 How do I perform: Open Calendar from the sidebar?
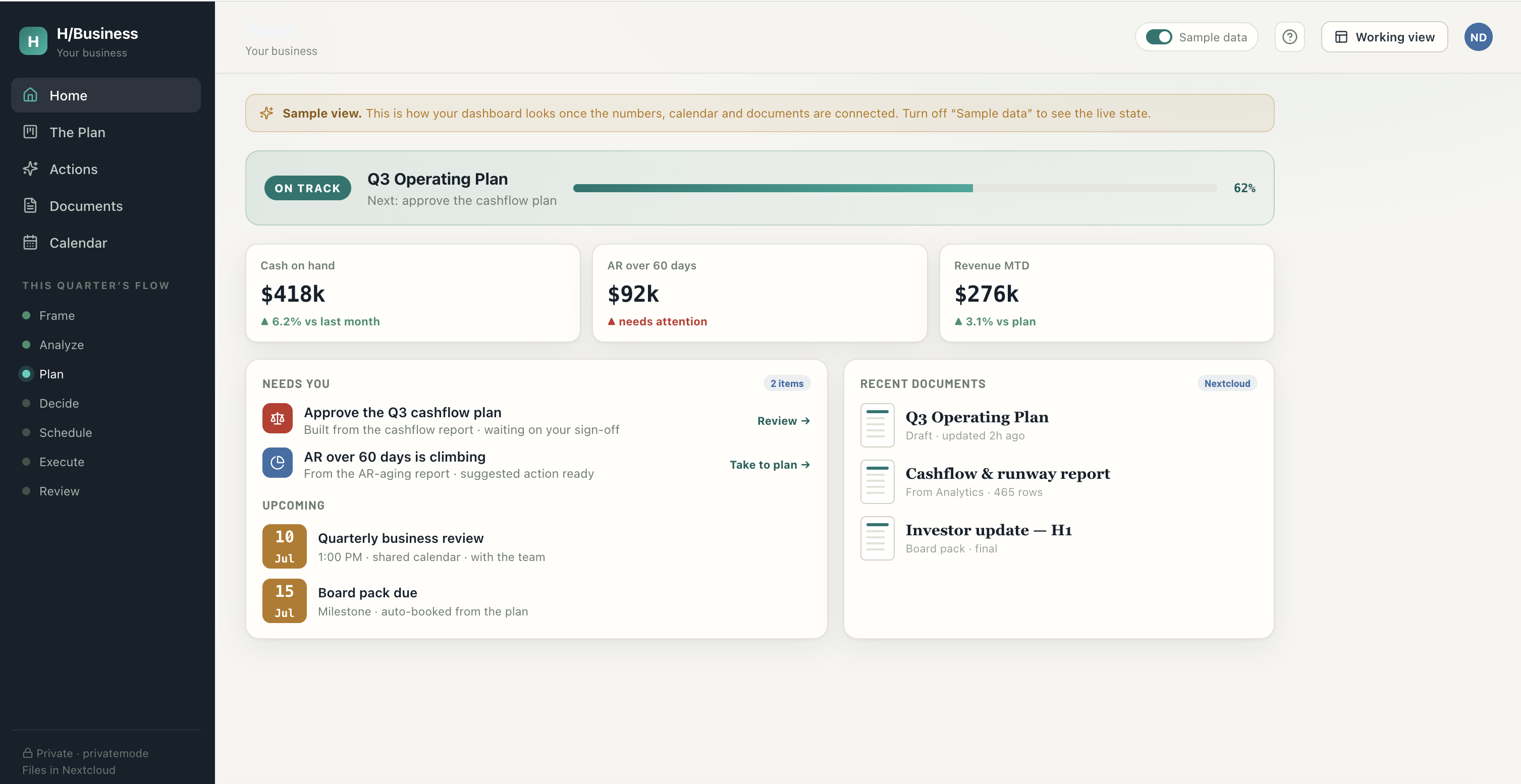click(105, 243)
